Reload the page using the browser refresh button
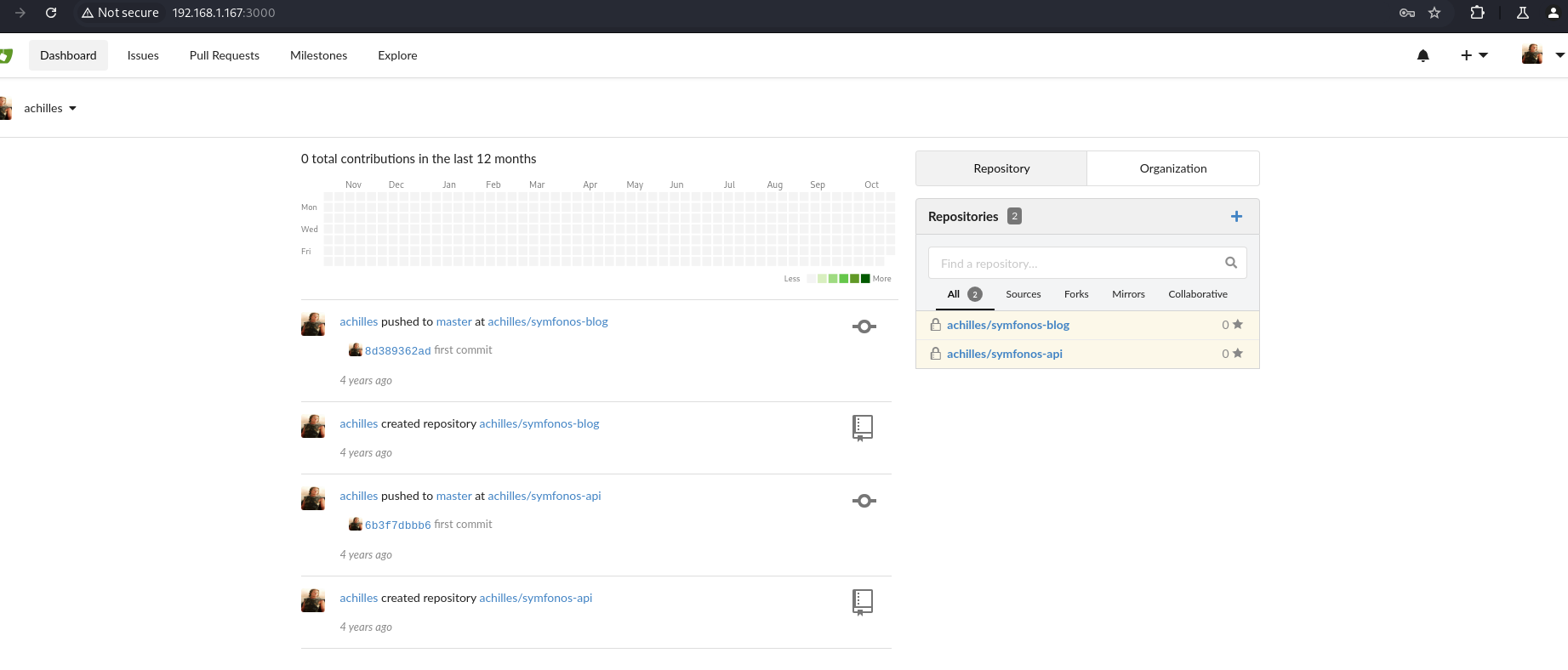 click(51, 13)
